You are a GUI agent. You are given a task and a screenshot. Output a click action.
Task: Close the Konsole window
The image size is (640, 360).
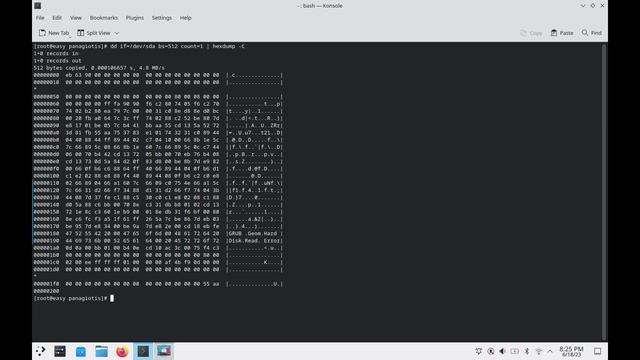(x=602, y=6)
